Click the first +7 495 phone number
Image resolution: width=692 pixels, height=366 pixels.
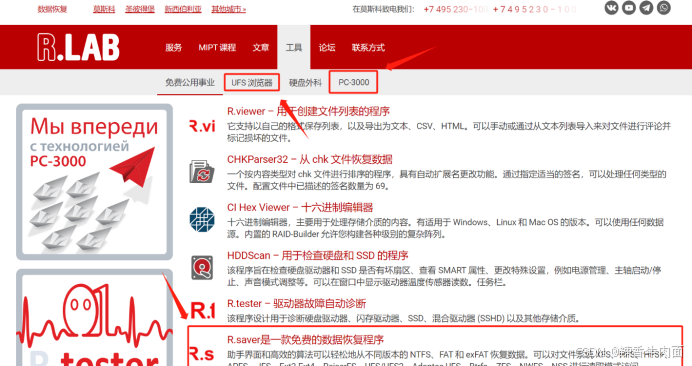(x=455, y=9)
